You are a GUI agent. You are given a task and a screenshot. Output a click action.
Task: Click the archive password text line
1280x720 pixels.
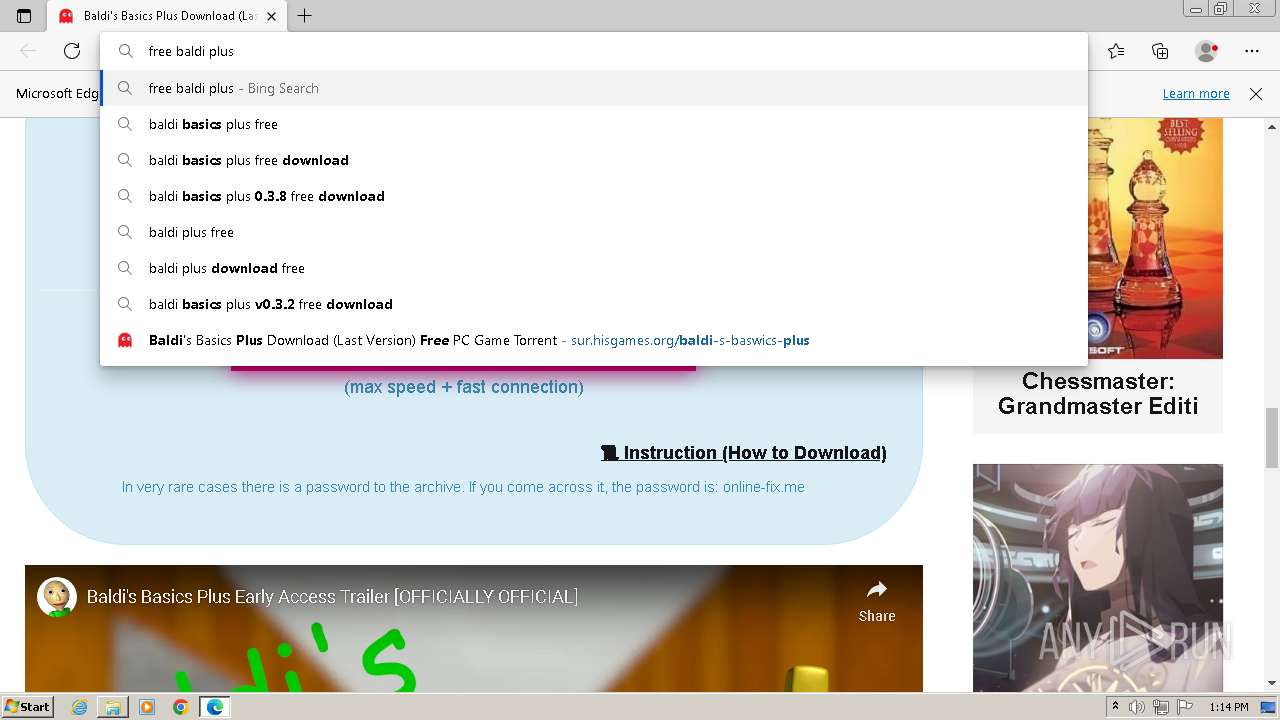point(463,487)
